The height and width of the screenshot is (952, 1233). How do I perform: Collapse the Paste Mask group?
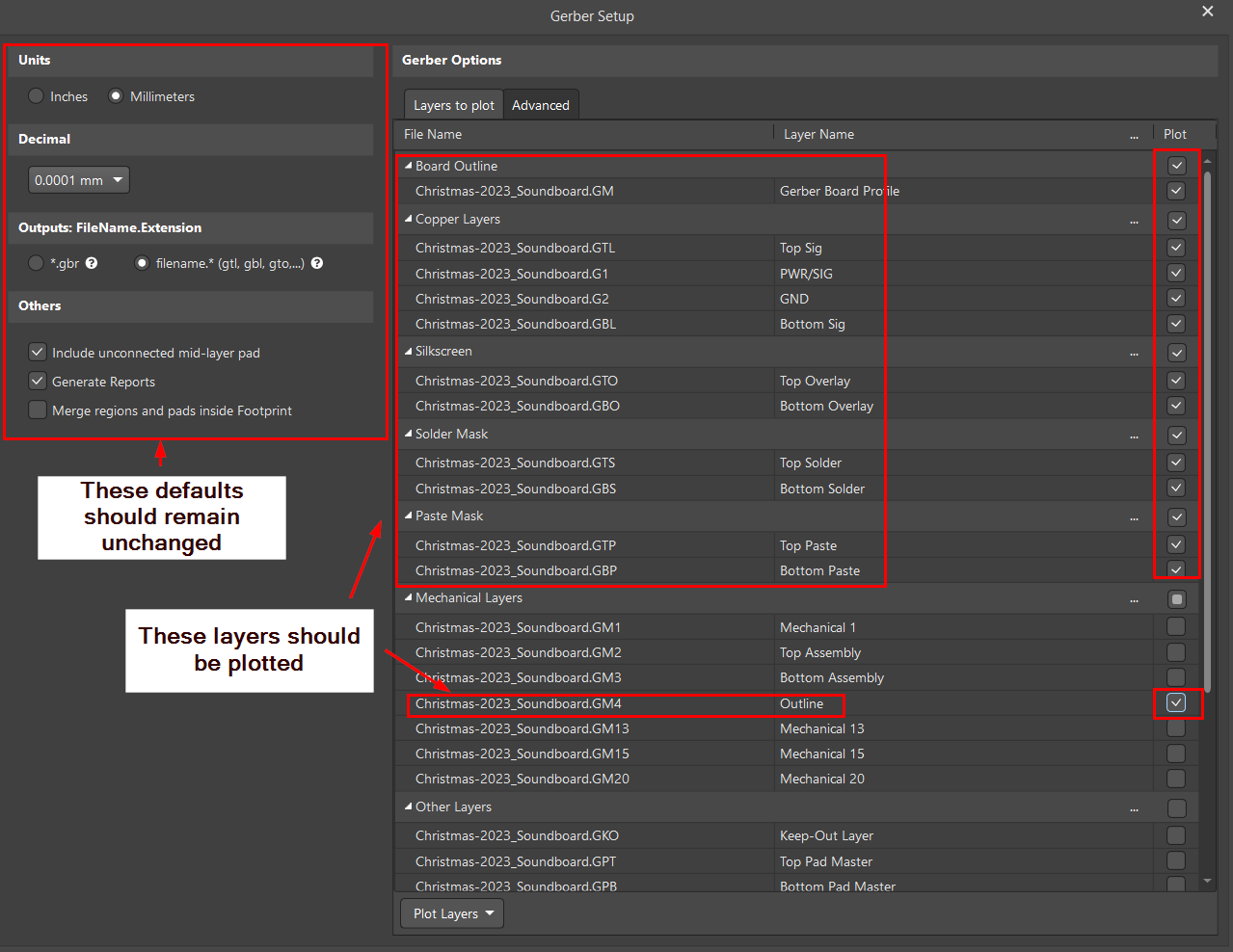(x=409, y=516)
